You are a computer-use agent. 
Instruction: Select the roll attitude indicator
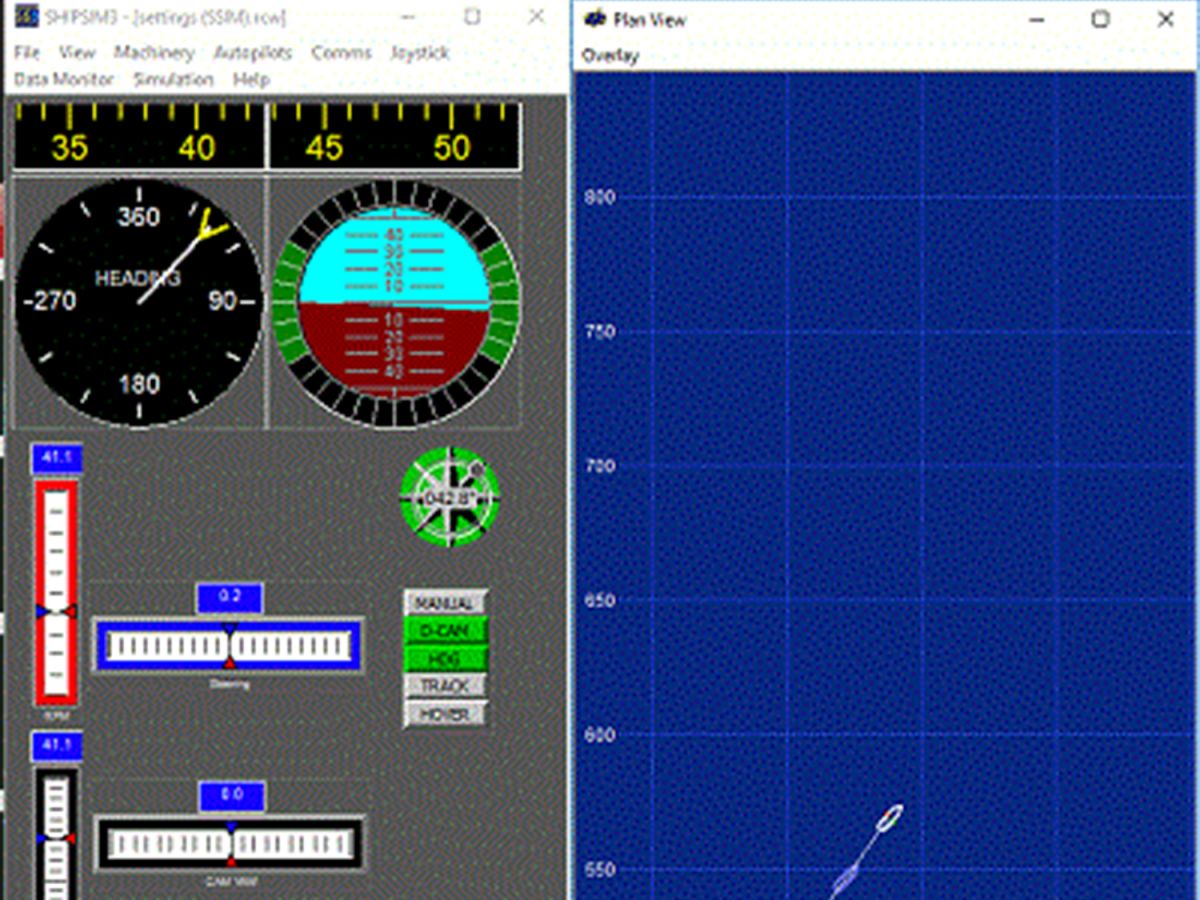(398, 300)
